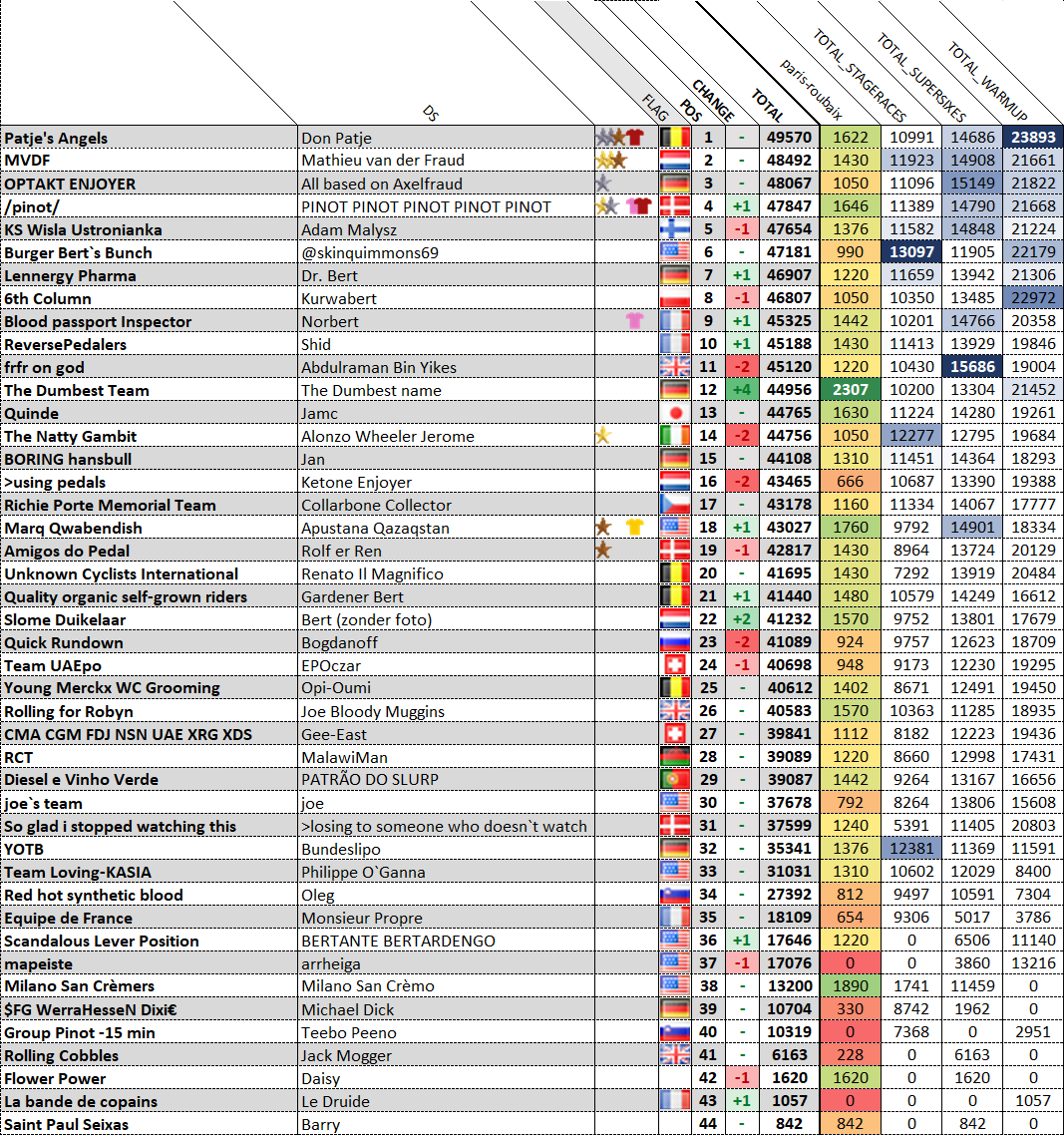The width and height of the screenshot is (1064, 1135).
Task: Click the TOTAL_STAGERACES column header
Action: [x=860, y=75]
